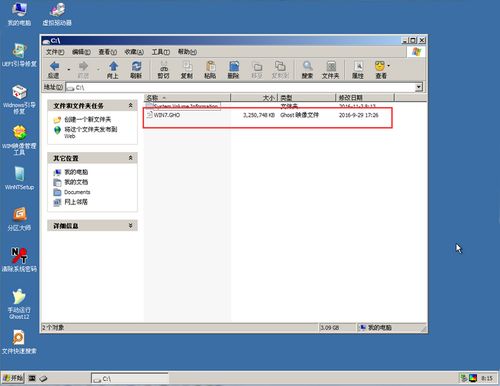Click the Delete toolbar icon
The height and width of the screenshot is (386, 500).
(234, 70)
